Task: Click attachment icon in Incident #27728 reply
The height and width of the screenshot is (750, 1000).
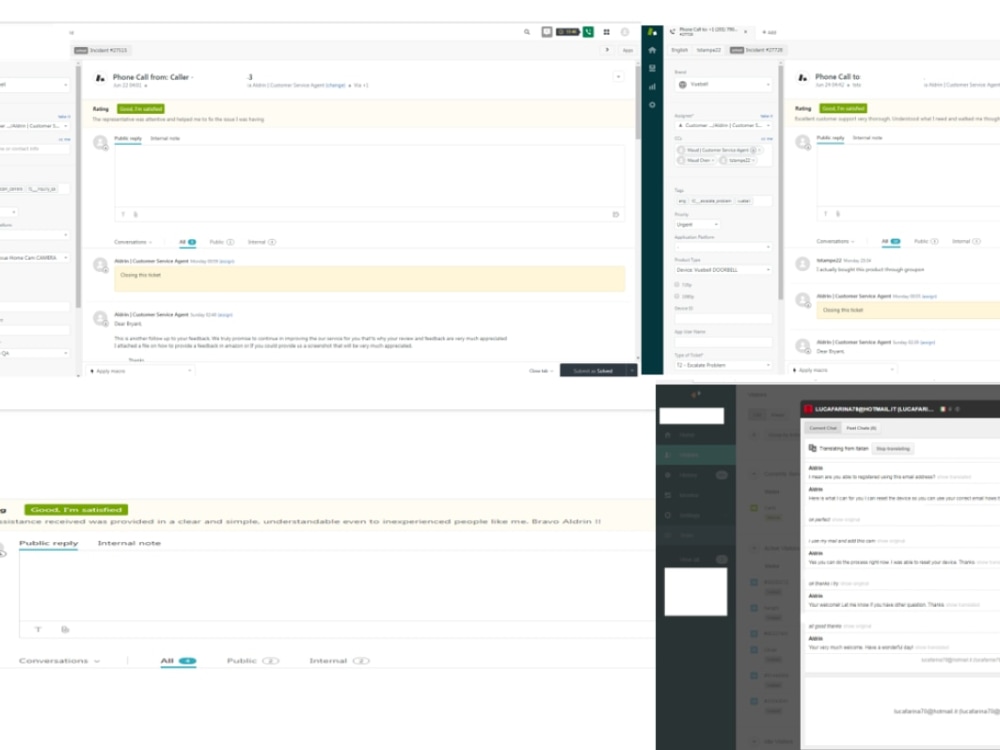Action: point(837,214)
